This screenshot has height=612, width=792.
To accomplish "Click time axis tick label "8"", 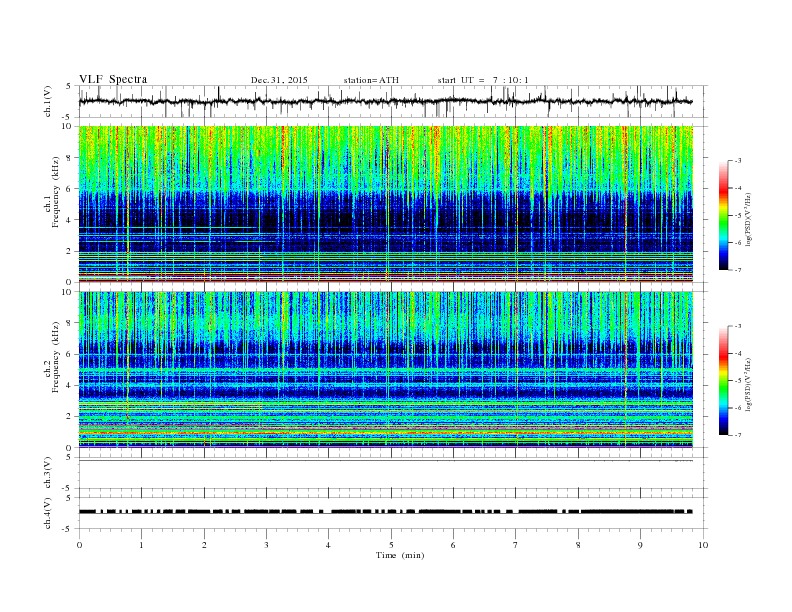I will click(578, 545).
